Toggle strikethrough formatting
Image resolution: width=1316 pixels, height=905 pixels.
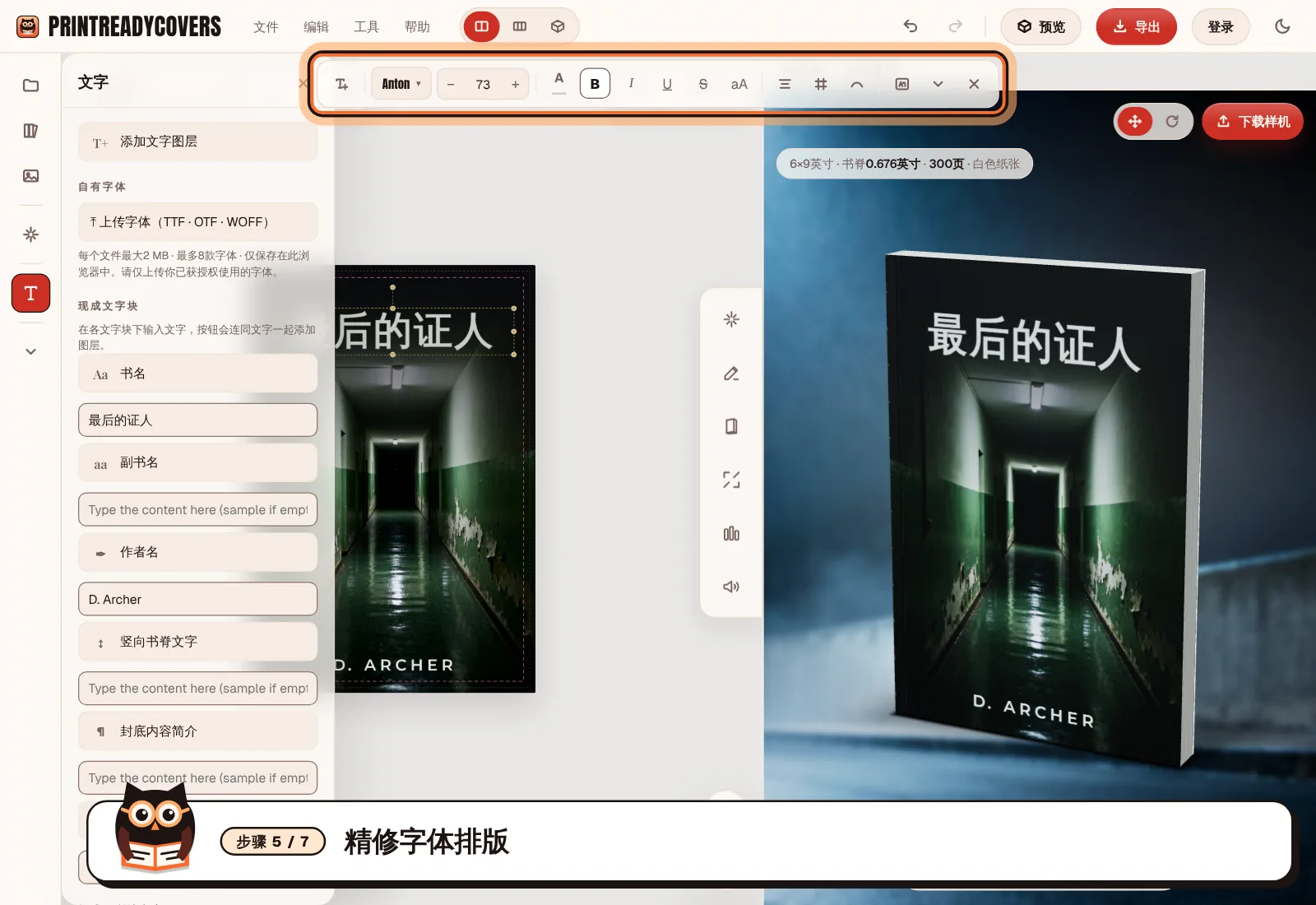[x=703, y=84]
